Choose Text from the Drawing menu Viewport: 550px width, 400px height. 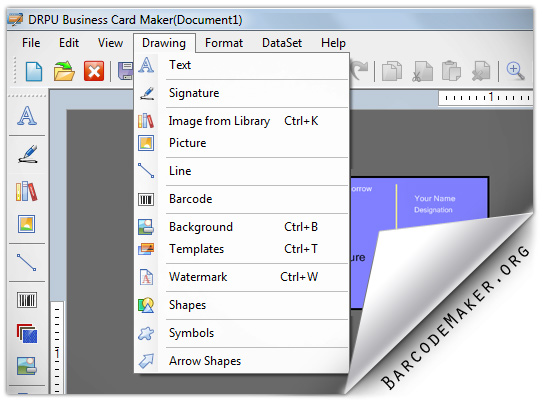[242, 65]
